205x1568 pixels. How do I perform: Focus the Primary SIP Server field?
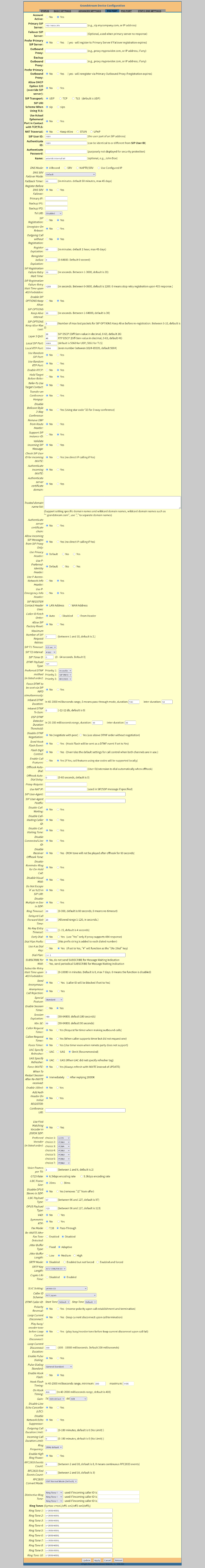click(66, 26)
